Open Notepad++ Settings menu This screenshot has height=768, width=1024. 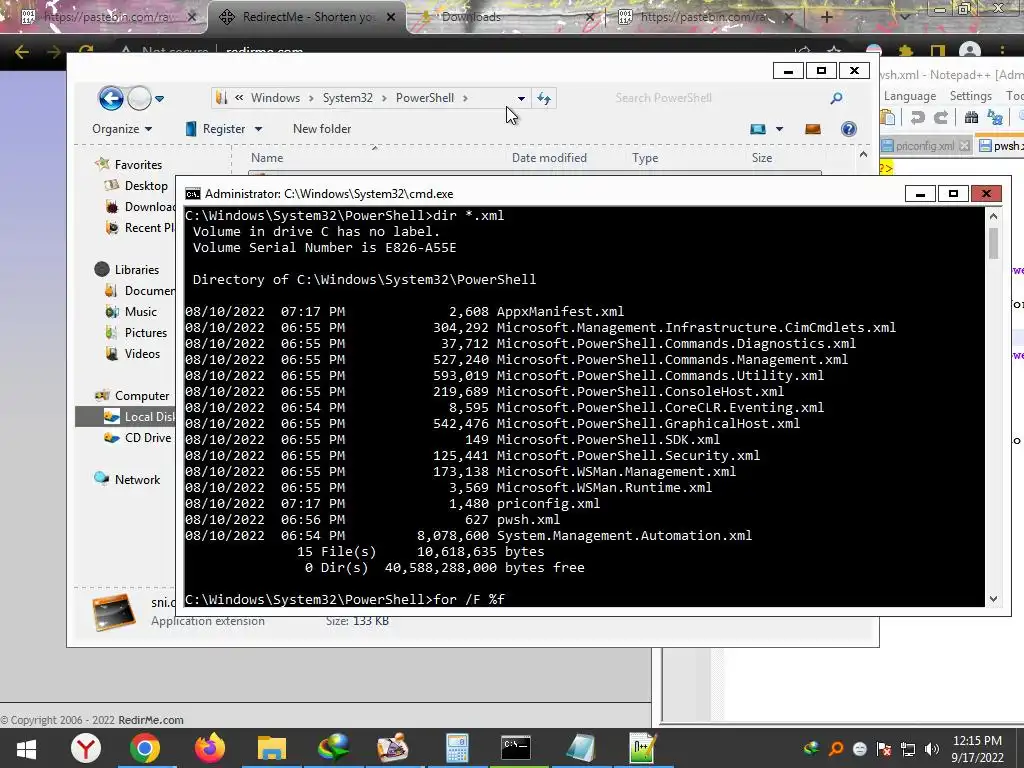click(970, 96)
